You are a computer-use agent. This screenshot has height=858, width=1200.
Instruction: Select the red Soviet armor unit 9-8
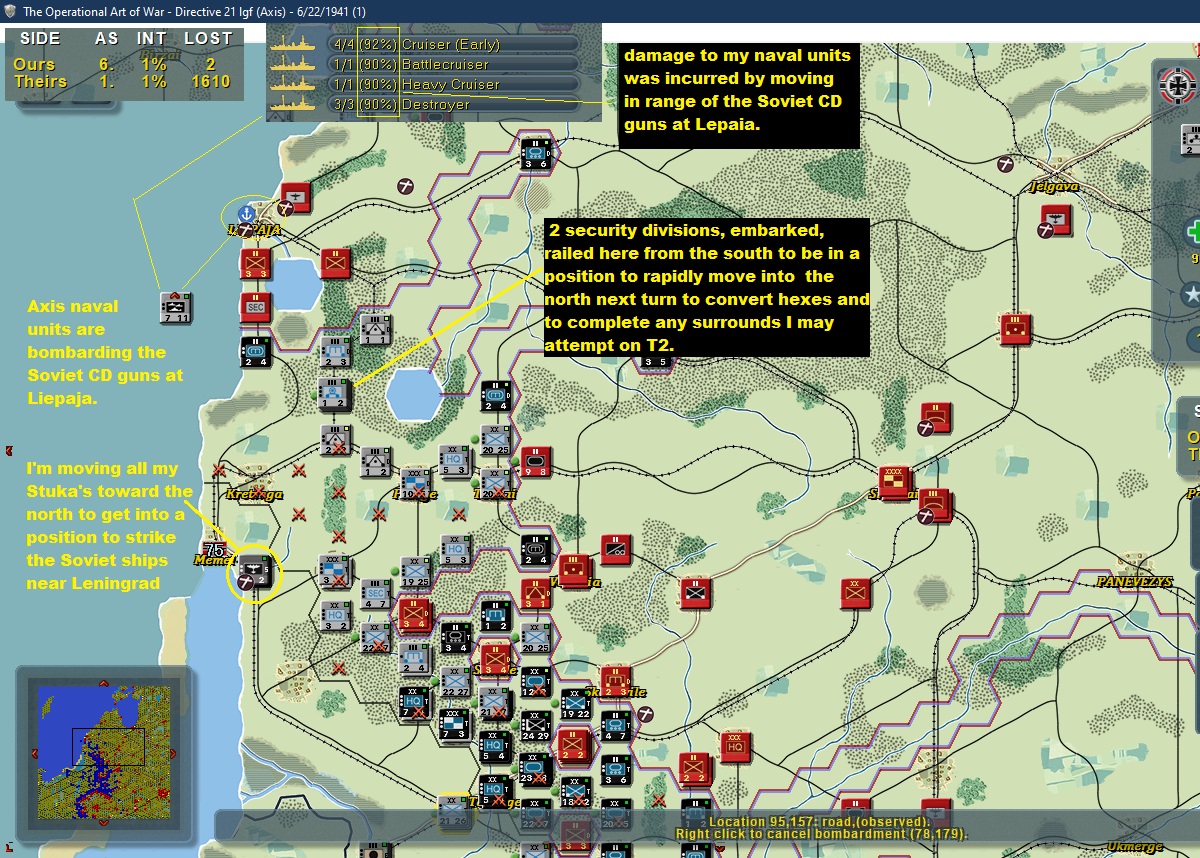[536, 462]
